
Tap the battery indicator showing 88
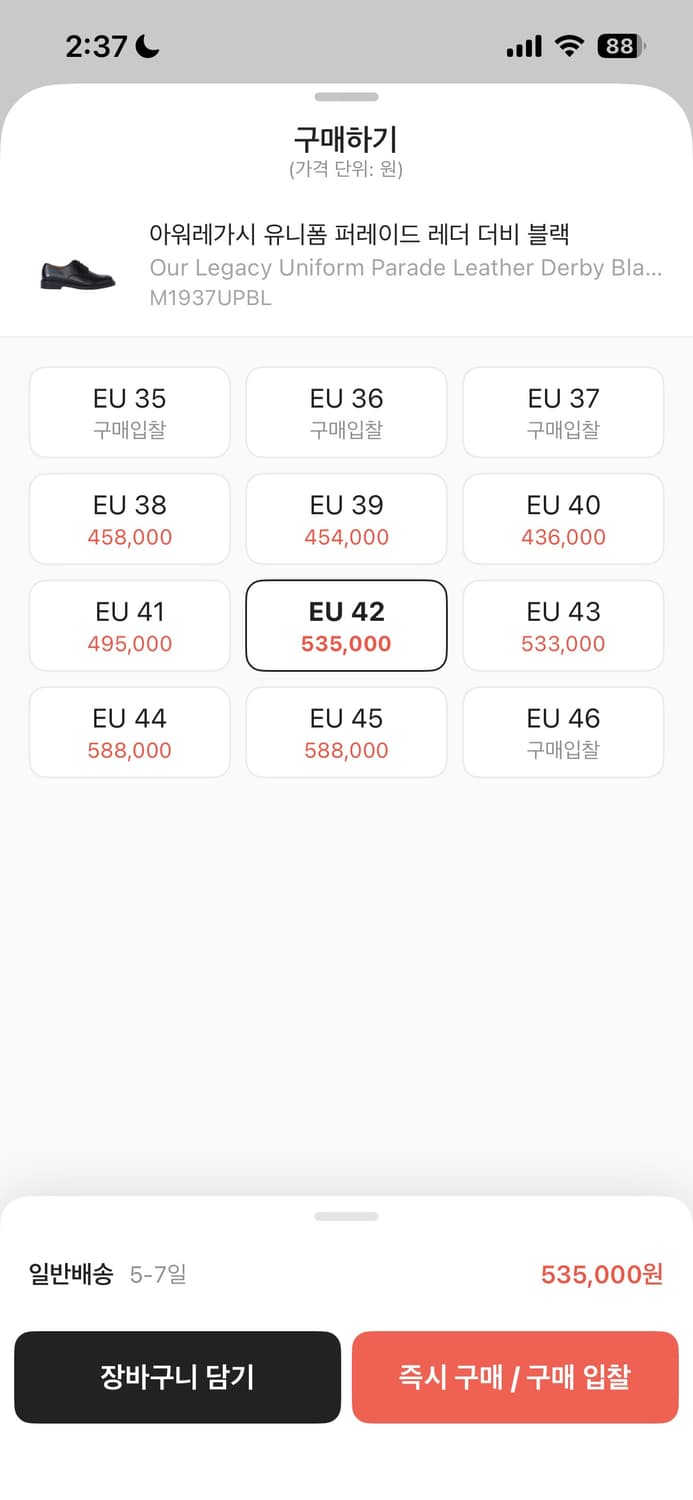pos(618,45)
